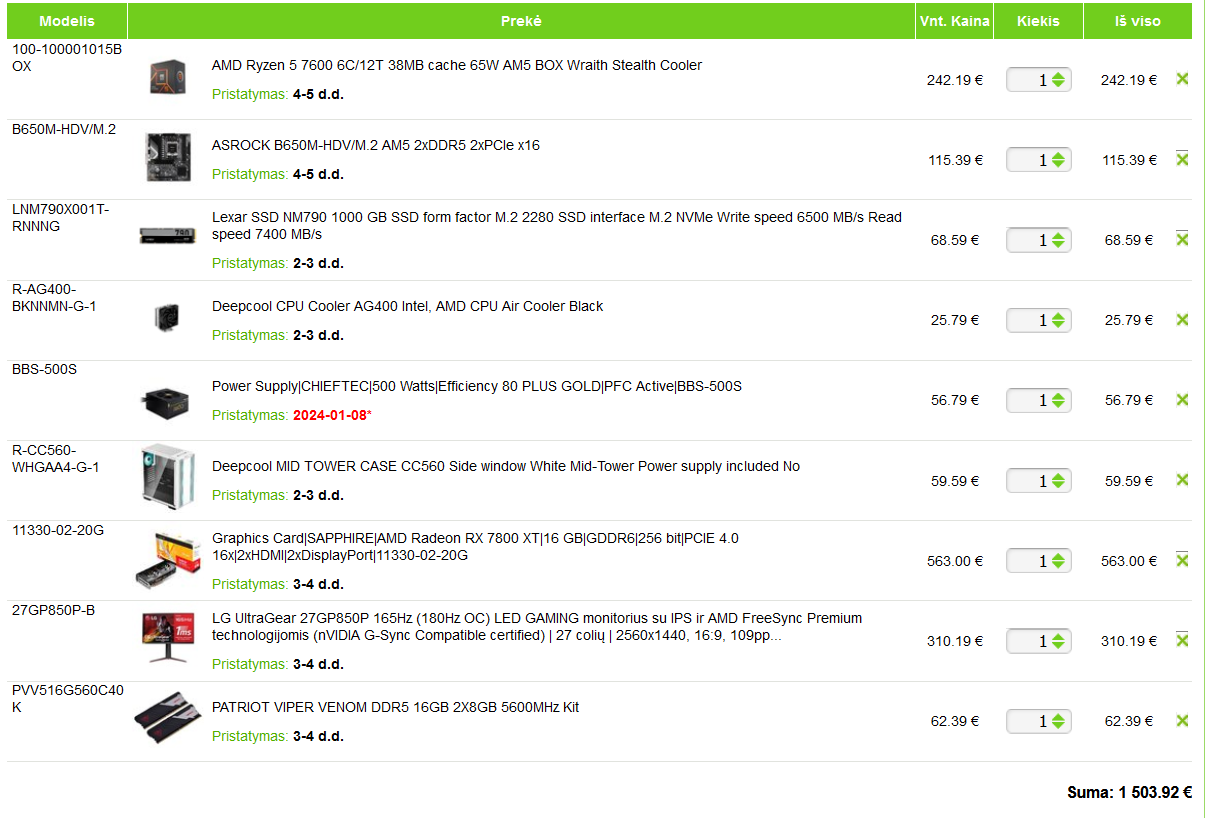The width and height of the screenshot is (1218, 818).
Task: Delete the PATRIOT VIPER VENOM DDR5 kit
Action: coord(1182,720)
